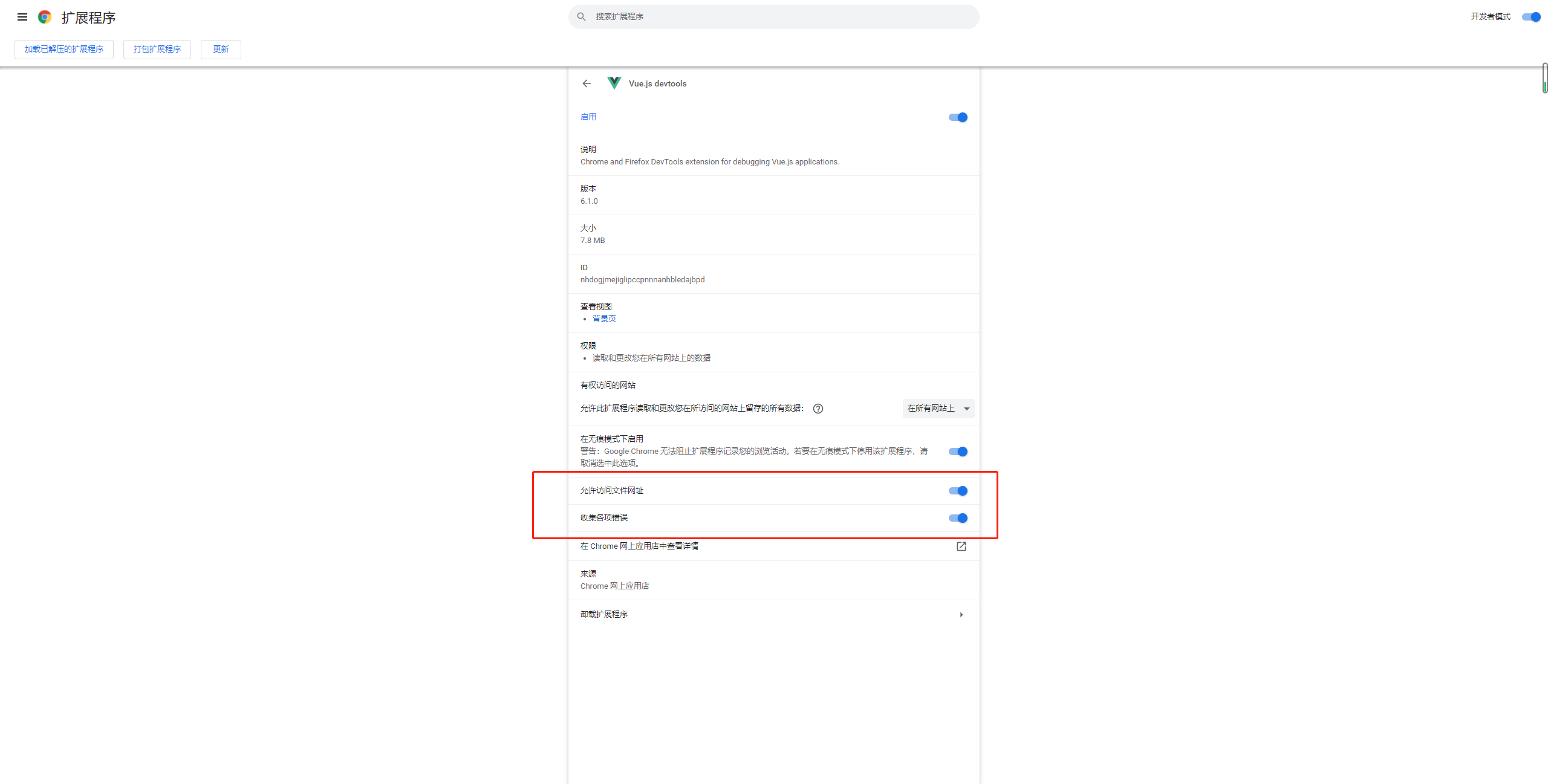Click the search magnifier icon
The image size is (1548, 784).
pyautogui.click(x=580, y=16)
